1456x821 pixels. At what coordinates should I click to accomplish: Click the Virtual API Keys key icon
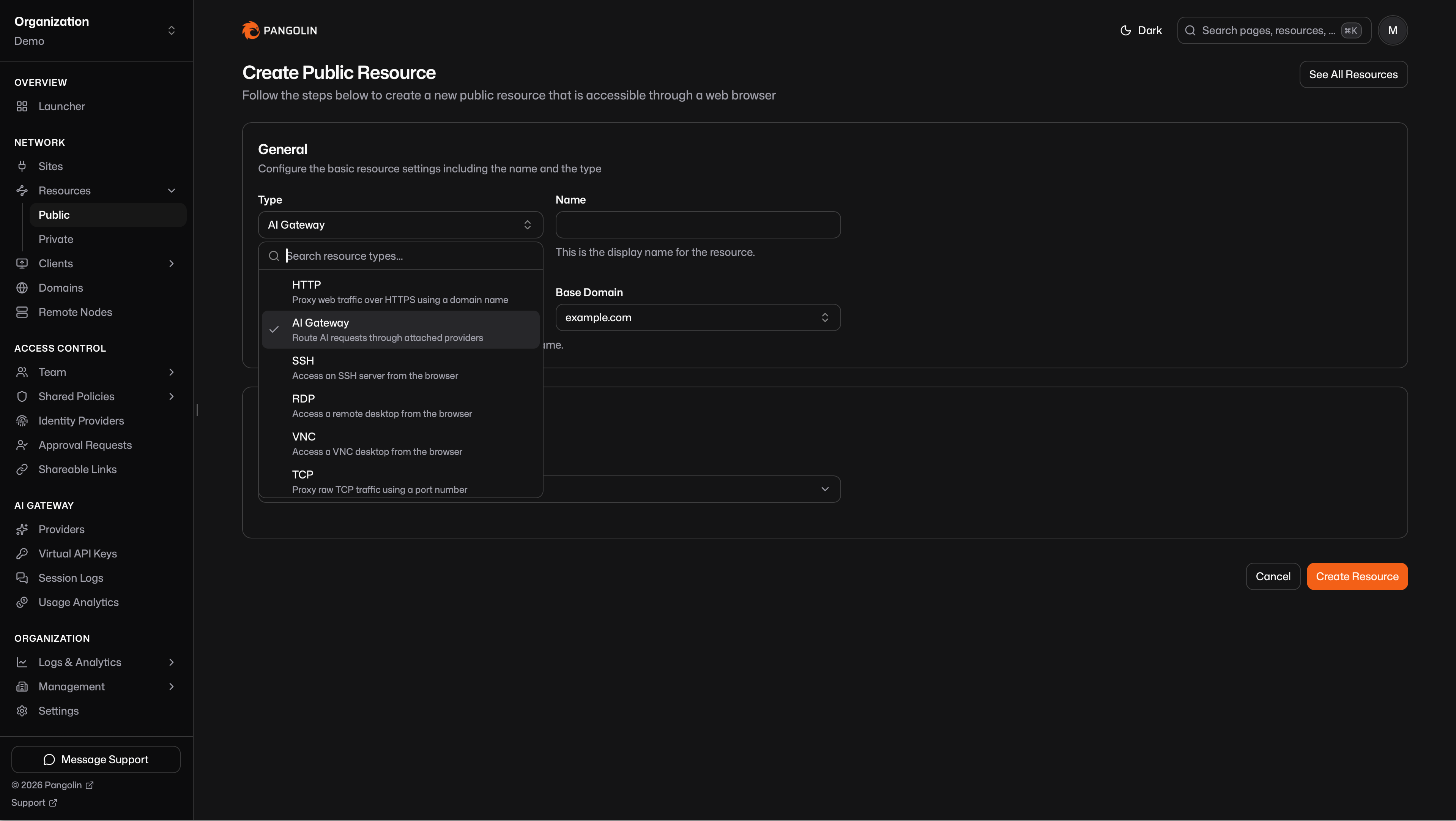(22, 554)
